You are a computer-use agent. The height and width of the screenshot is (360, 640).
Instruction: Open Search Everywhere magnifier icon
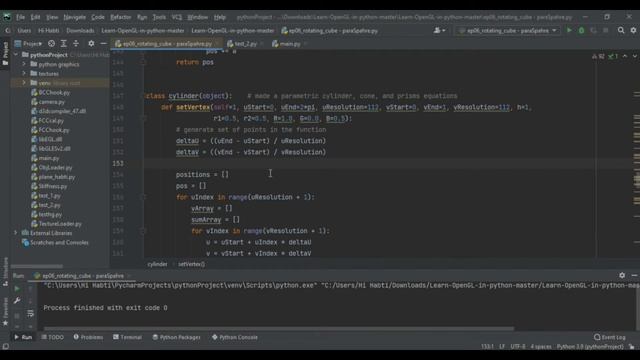point(621,30)
